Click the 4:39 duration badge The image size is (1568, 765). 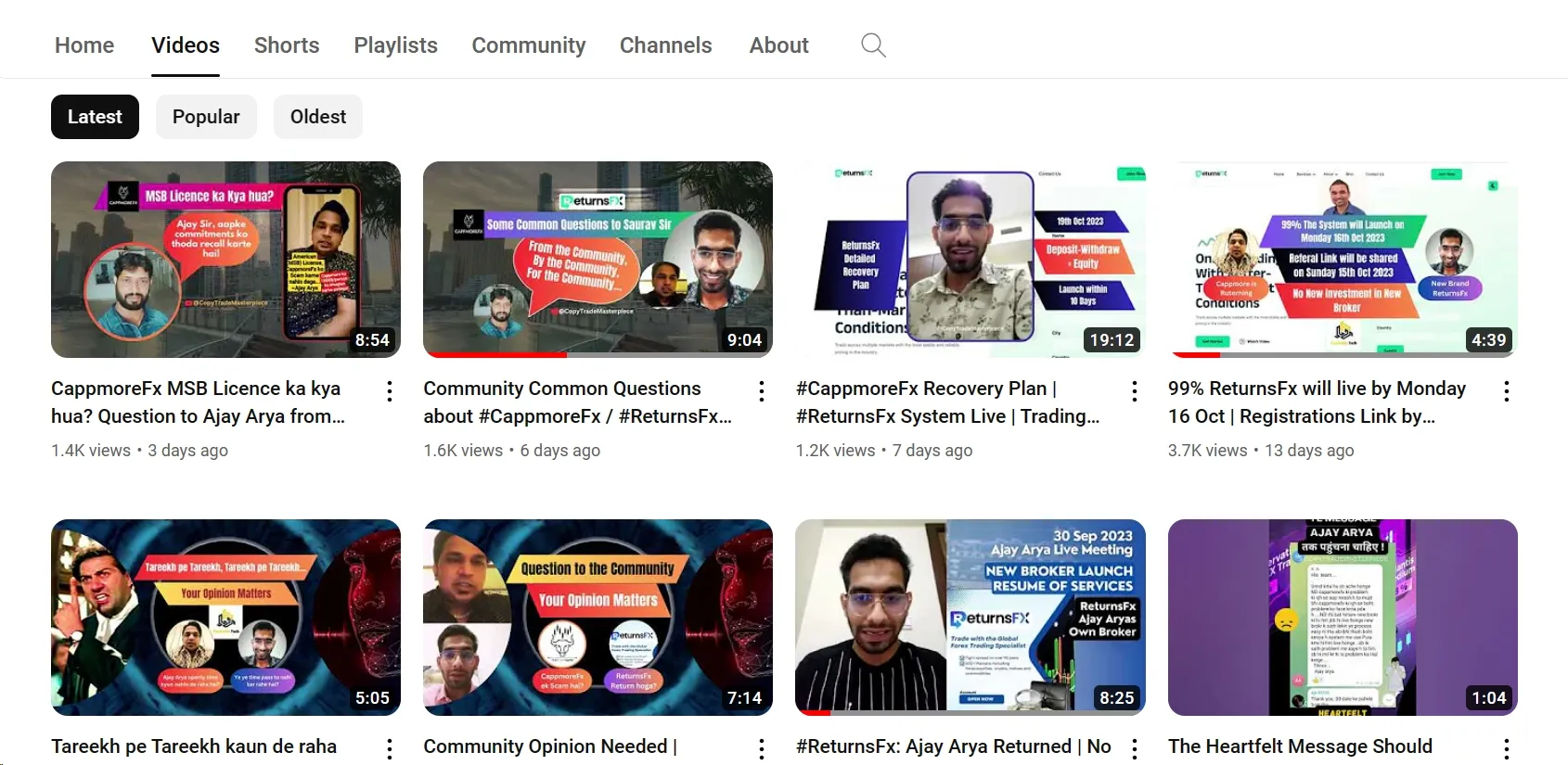coord(1489,340)
